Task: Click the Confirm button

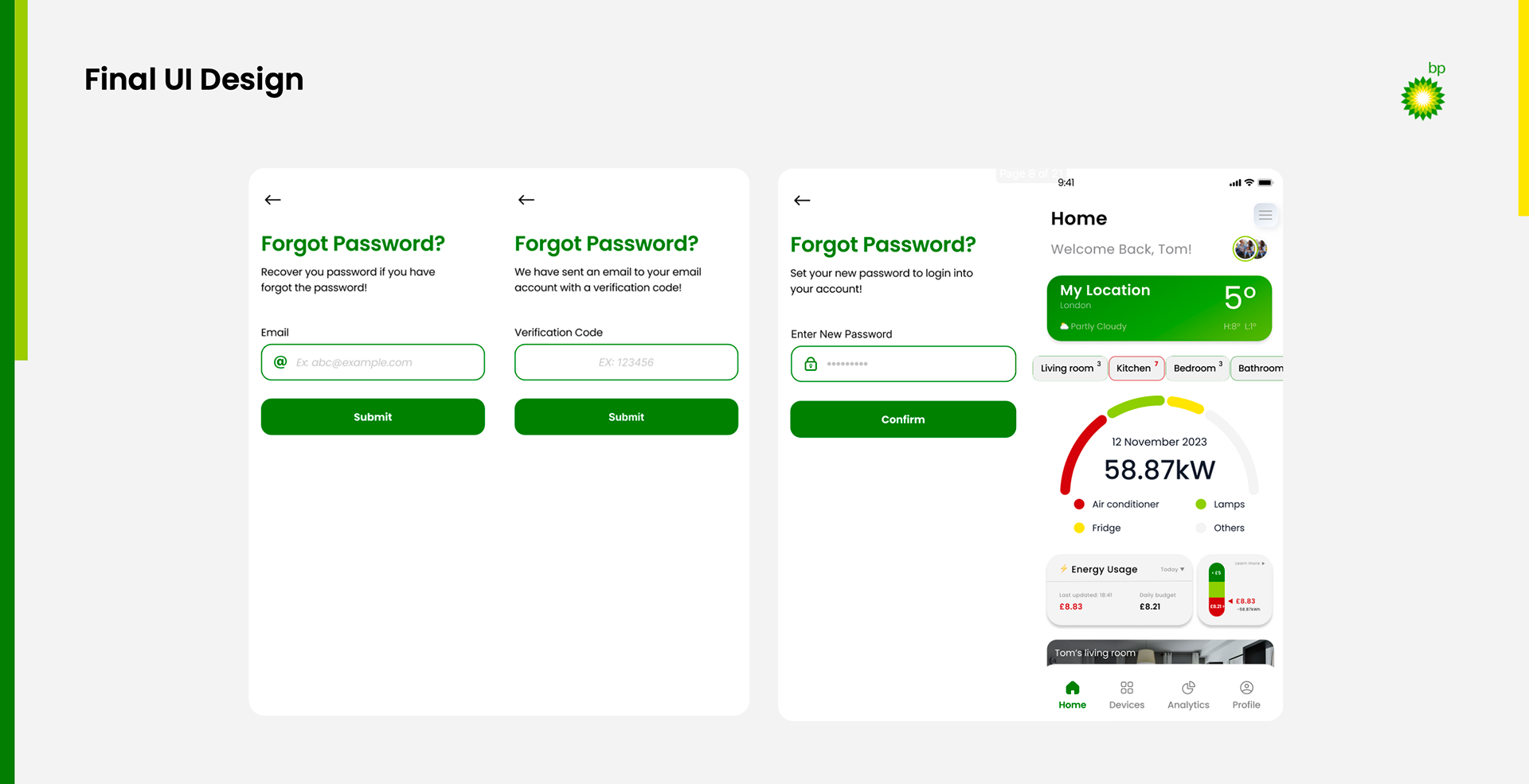Action: click(x=903, y=419)
